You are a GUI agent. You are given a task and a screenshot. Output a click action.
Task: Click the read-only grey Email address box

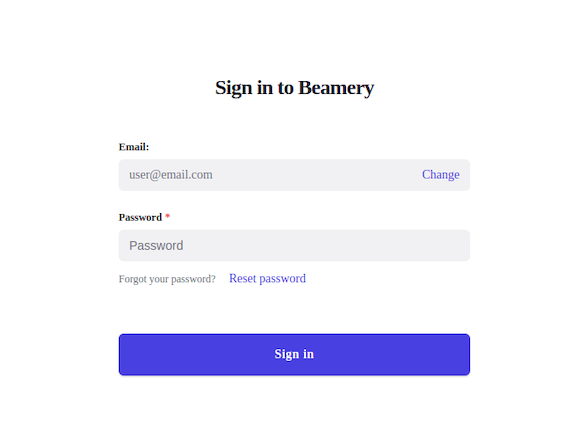[294, 175]
